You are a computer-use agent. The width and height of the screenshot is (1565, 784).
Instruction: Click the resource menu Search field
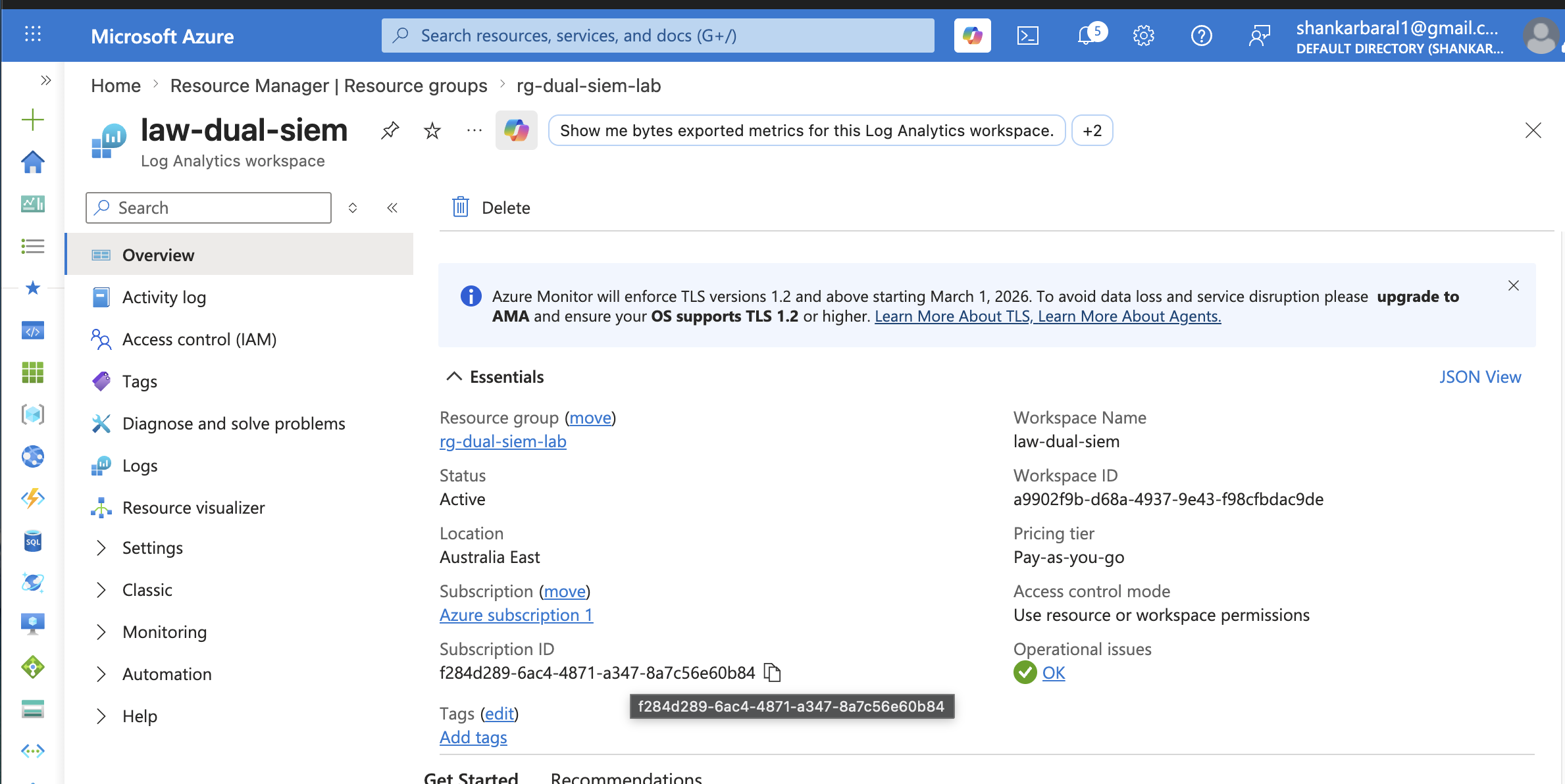pyautogui.click(x=209, y=208)
